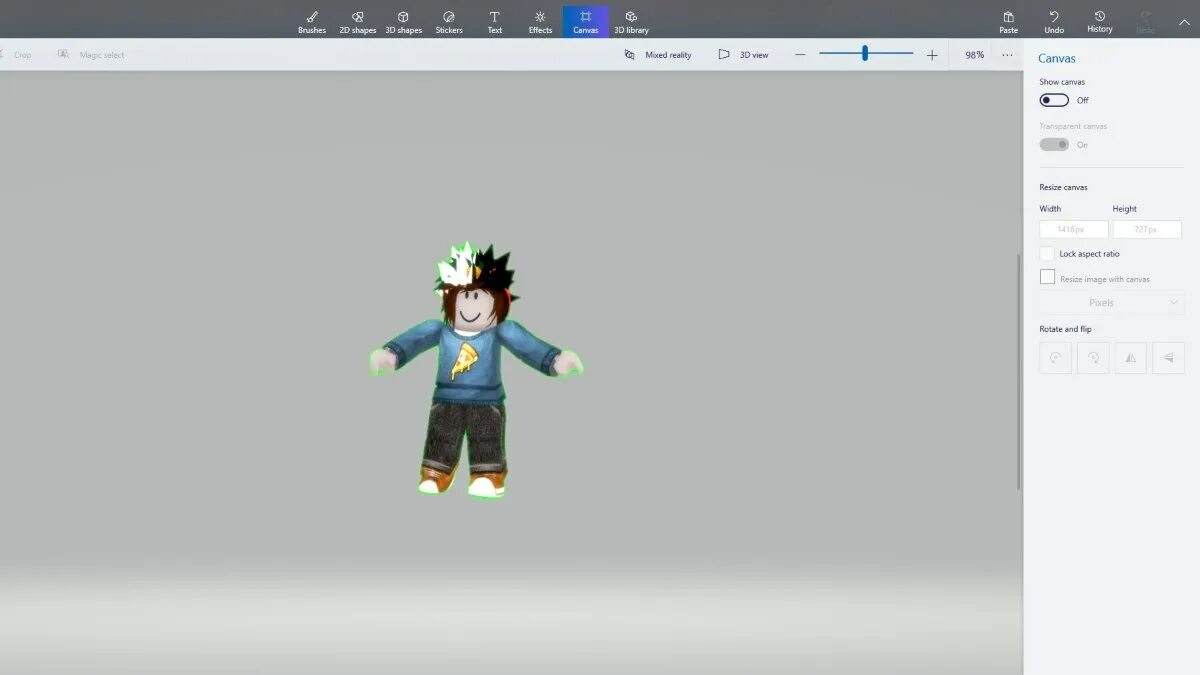This screenshot has height=675, width=1200.
Task: Switch to 3D view
Action: click(x=744, y=55)
